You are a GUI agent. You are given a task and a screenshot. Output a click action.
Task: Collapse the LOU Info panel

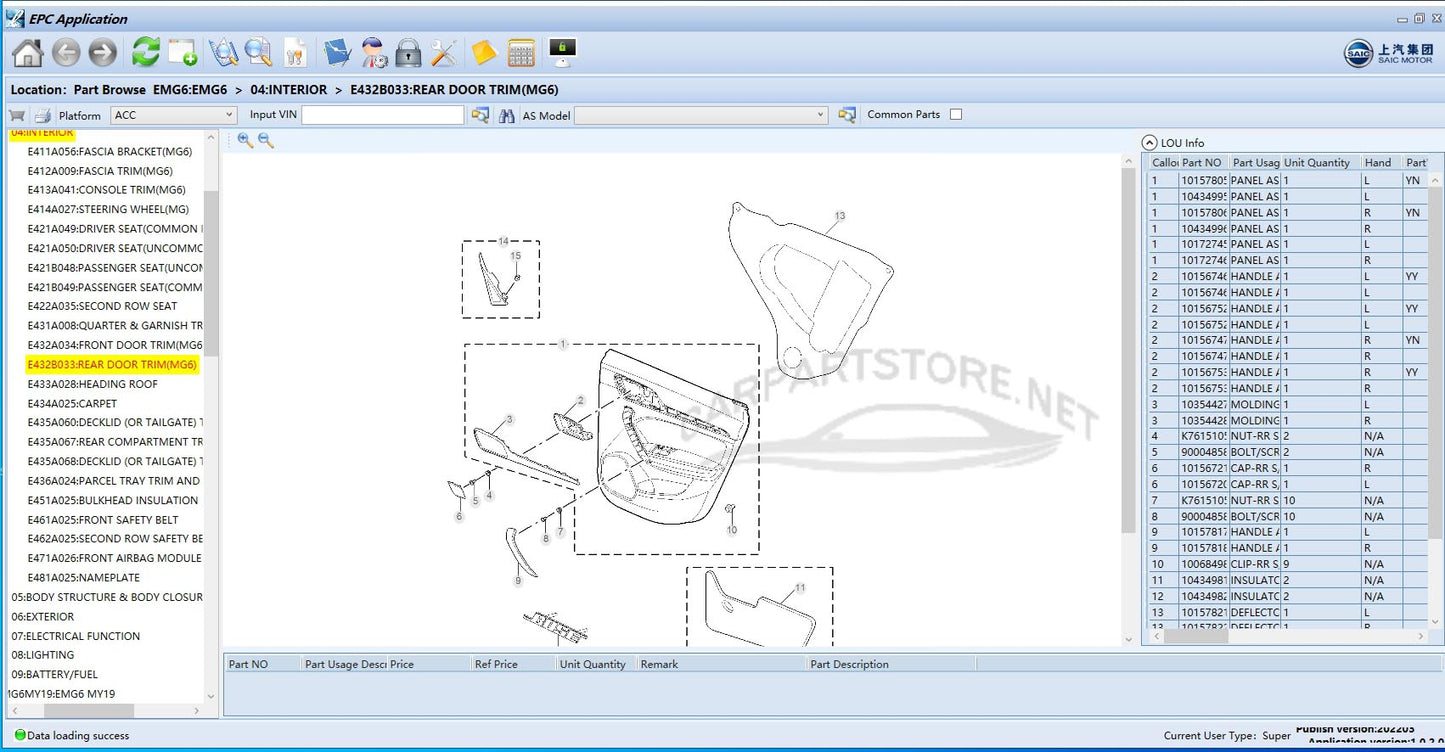tap(1150, 143)
